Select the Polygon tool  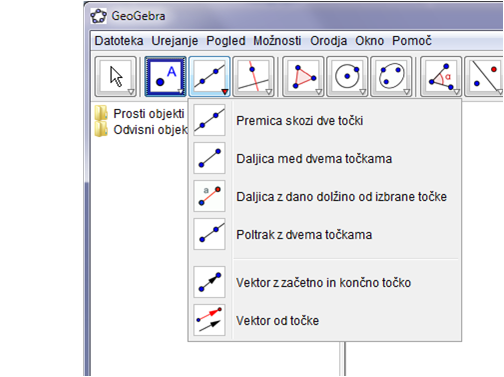[303, 77]
